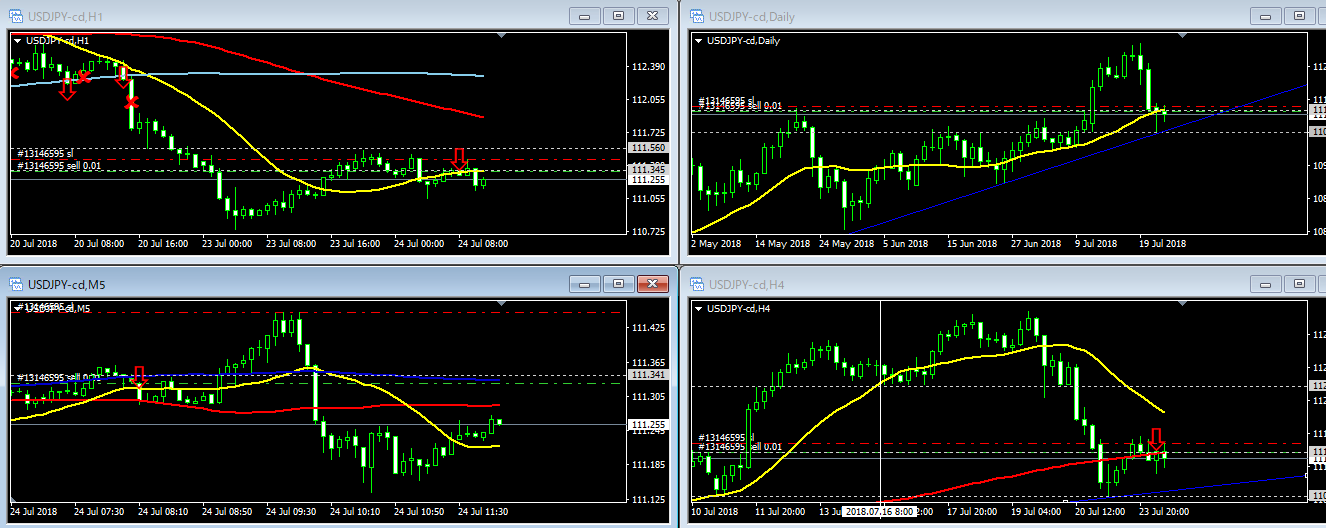Open the USDJPY-cd,H1 in-chart dropdown arrow
The height and width of the screenshot is (528, 1326).
[18, 40]
